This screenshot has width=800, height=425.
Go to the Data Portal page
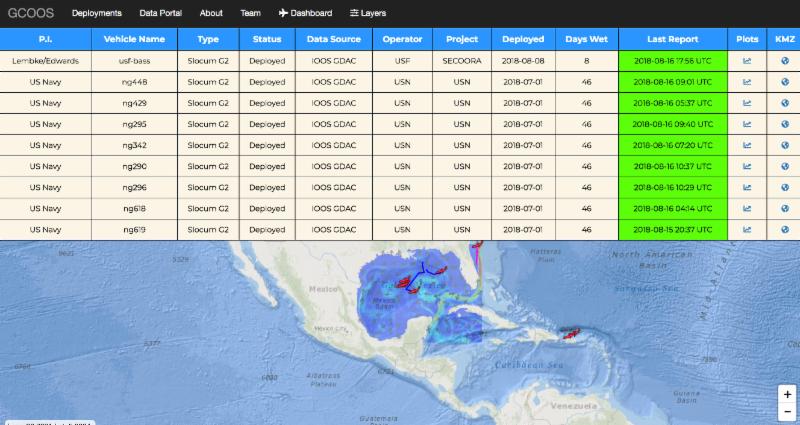point(160,13)
